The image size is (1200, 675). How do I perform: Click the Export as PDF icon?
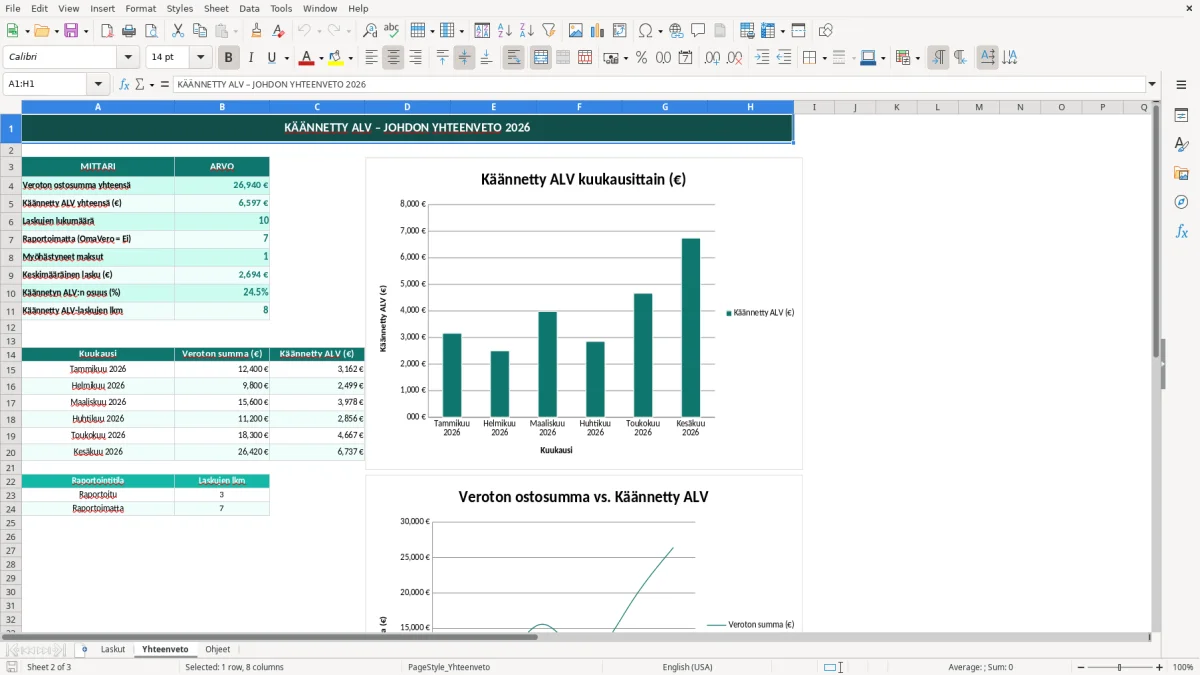coord(107,31)
